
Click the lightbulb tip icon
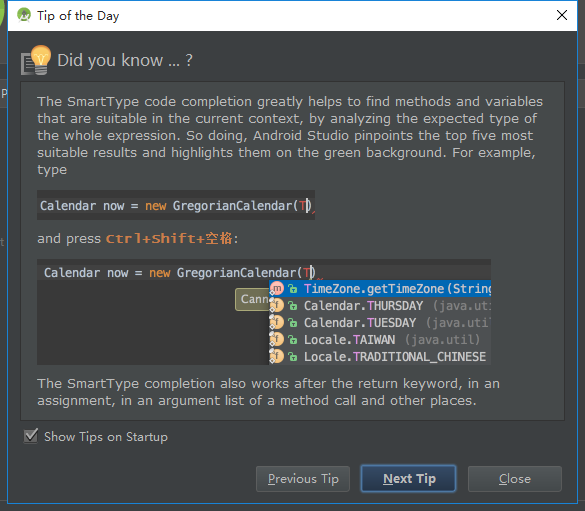(x=36, y=60)
